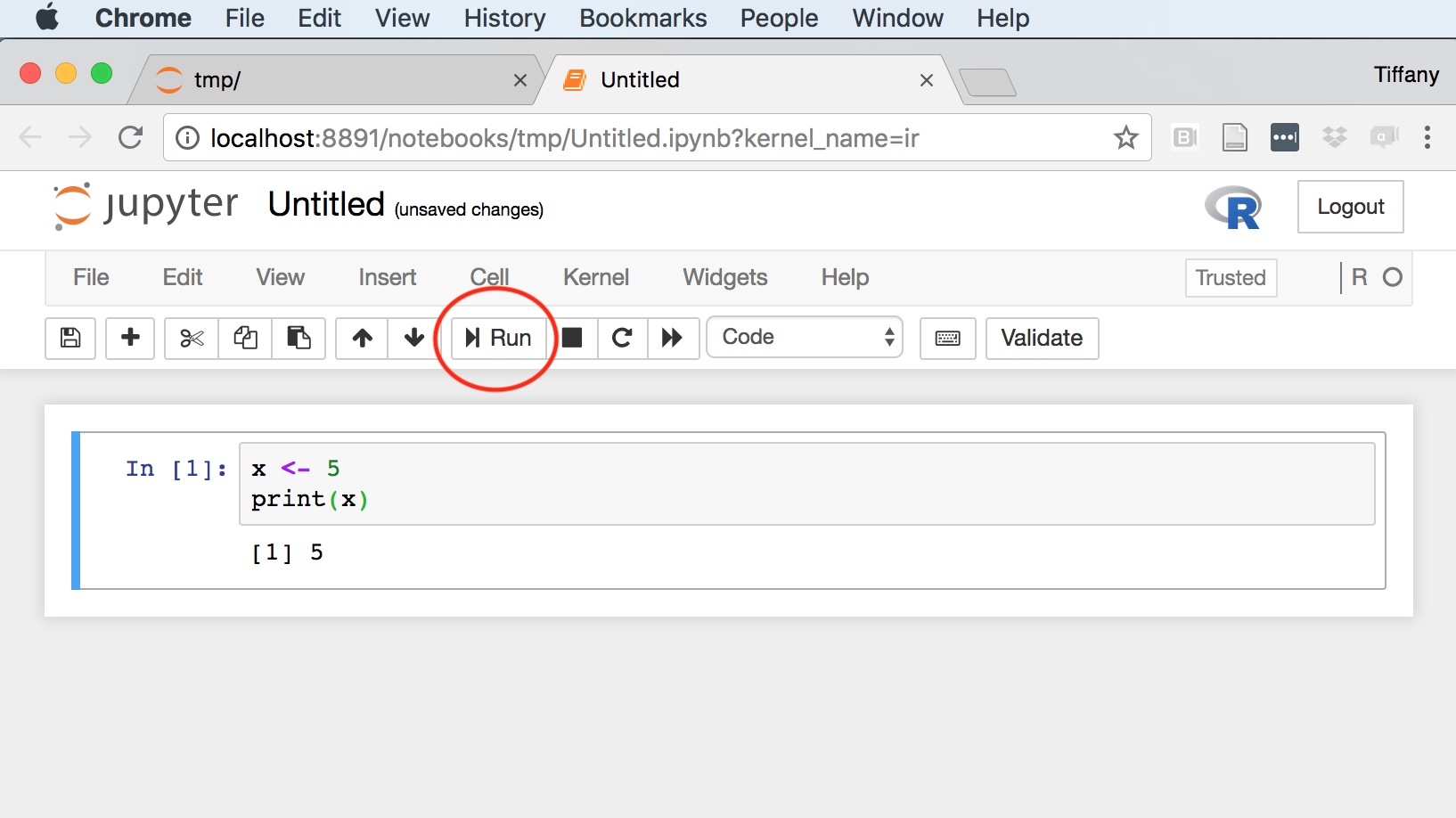Move selected cell up with arrow icon
Screen dimensions: 1456x818
[x=362, y=338]
